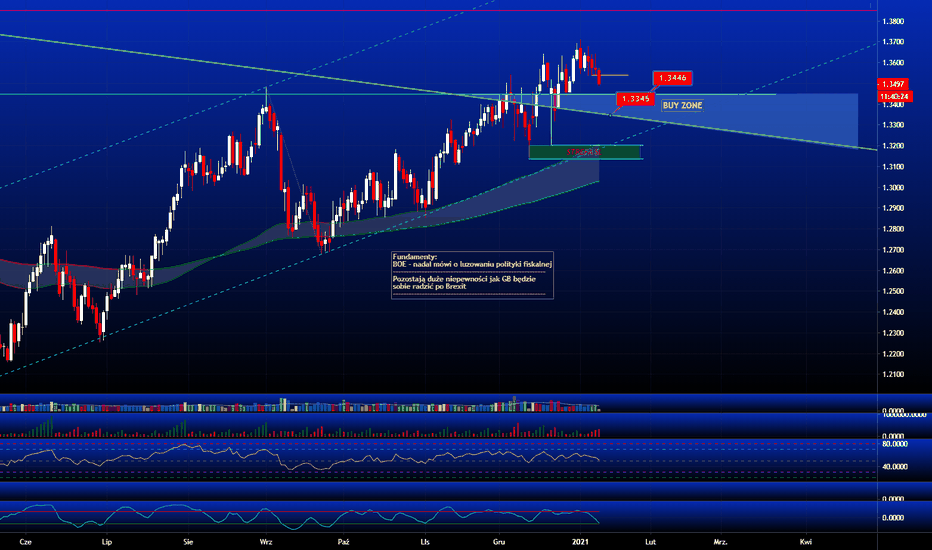The height and width of the screenshot is (550, 932).
Task: Click the 1.3100 price axis label
Action: pos(893,167)
